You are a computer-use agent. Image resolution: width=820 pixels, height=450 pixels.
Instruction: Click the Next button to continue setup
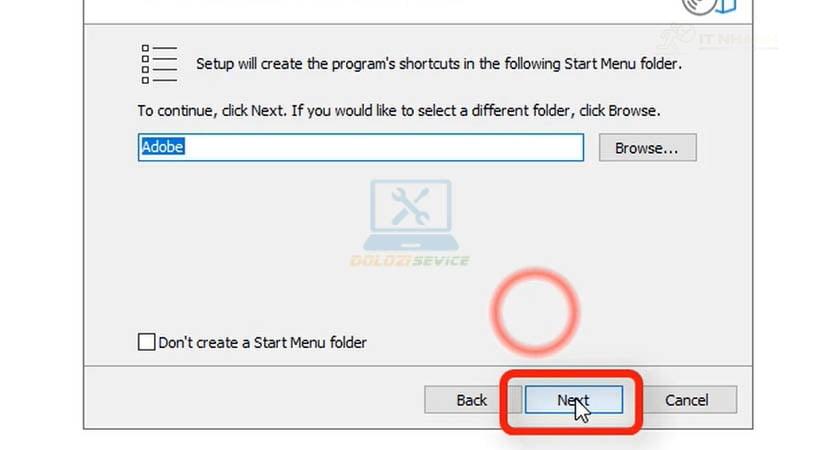coord(574,400)
